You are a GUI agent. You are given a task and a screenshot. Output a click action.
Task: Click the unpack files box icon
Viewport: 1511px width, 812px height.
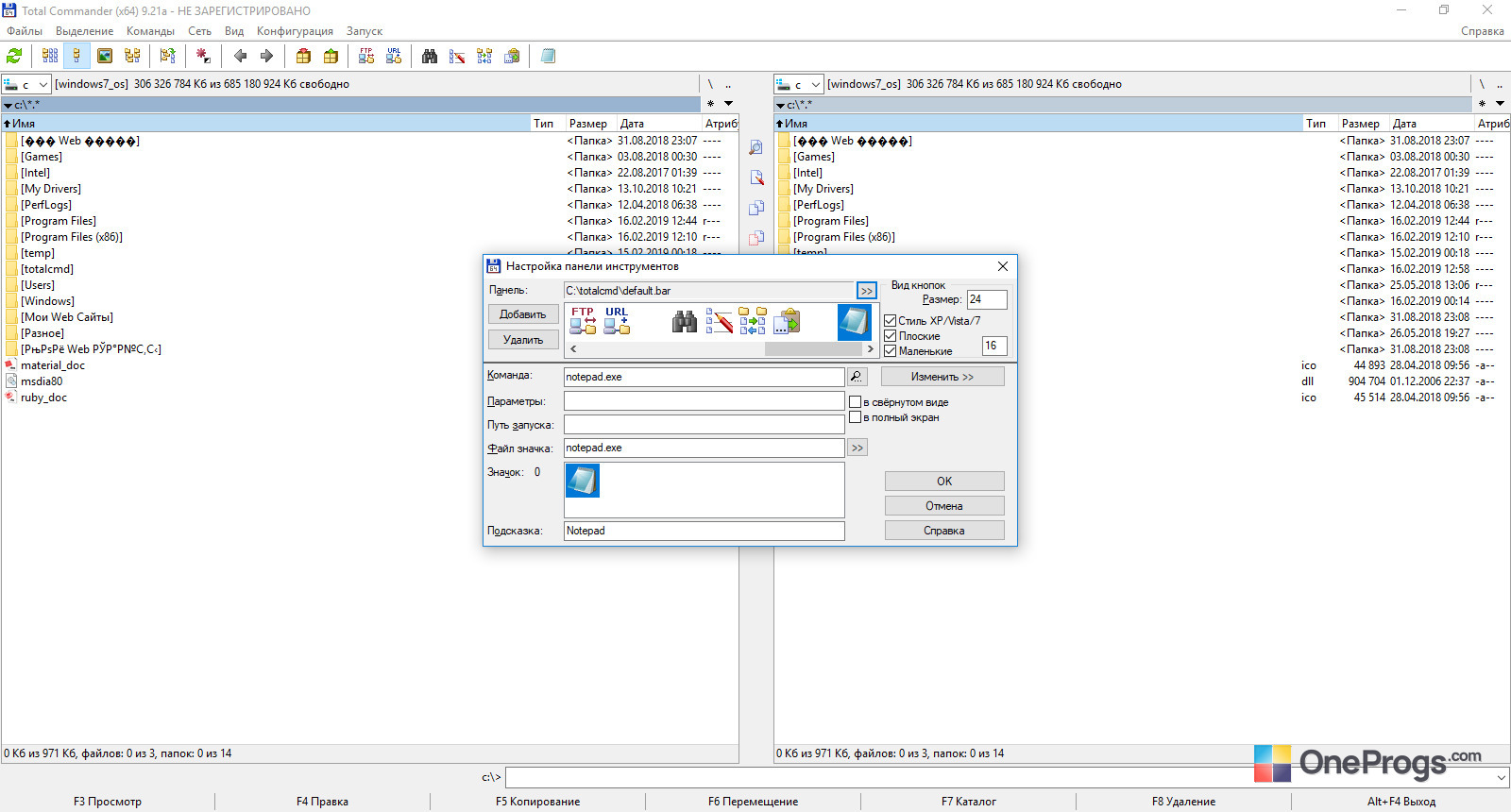331,56
